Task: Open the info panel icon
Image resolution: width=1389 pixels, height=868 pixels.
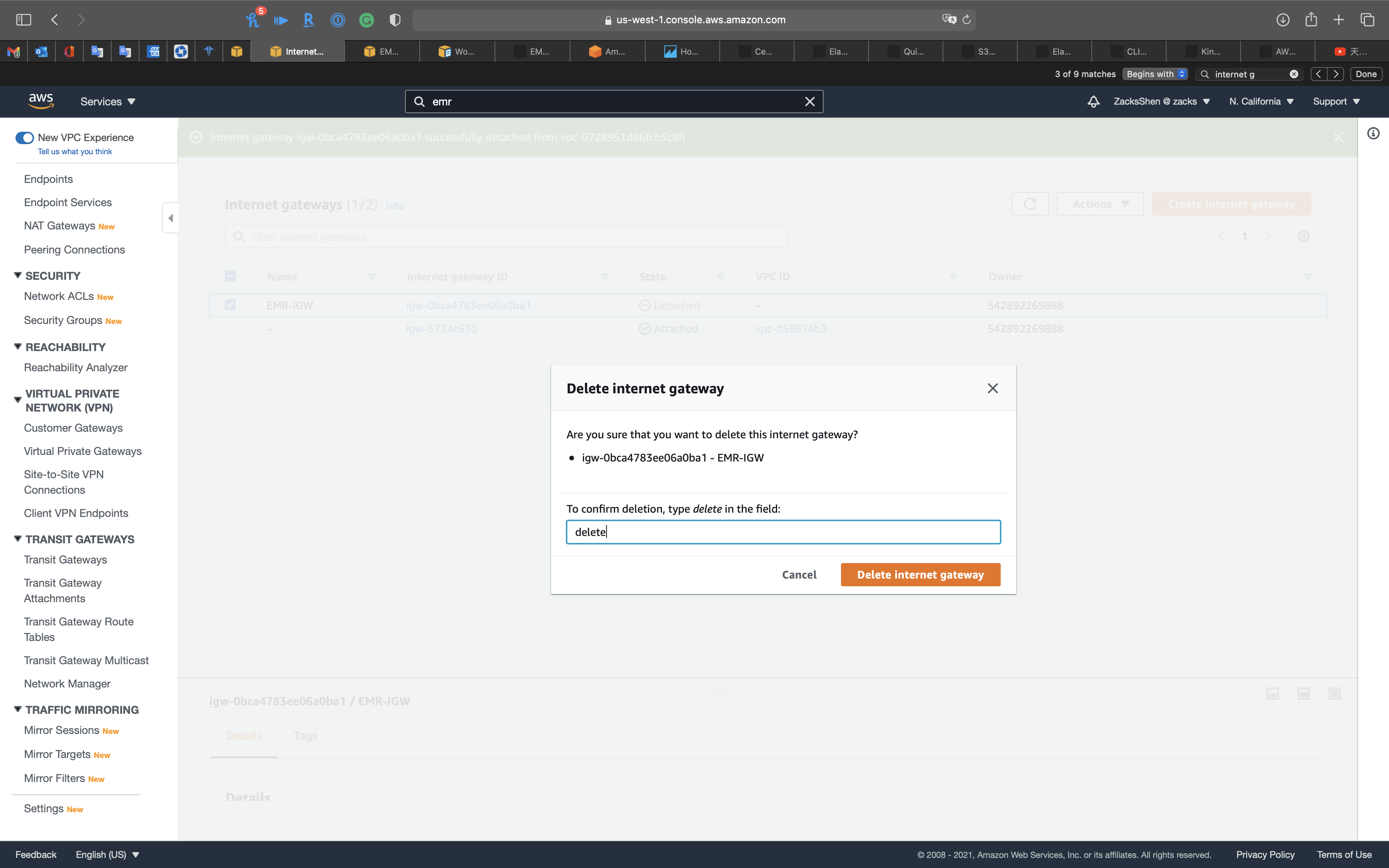Action: pyautogui.click(x=1373, y=134)
